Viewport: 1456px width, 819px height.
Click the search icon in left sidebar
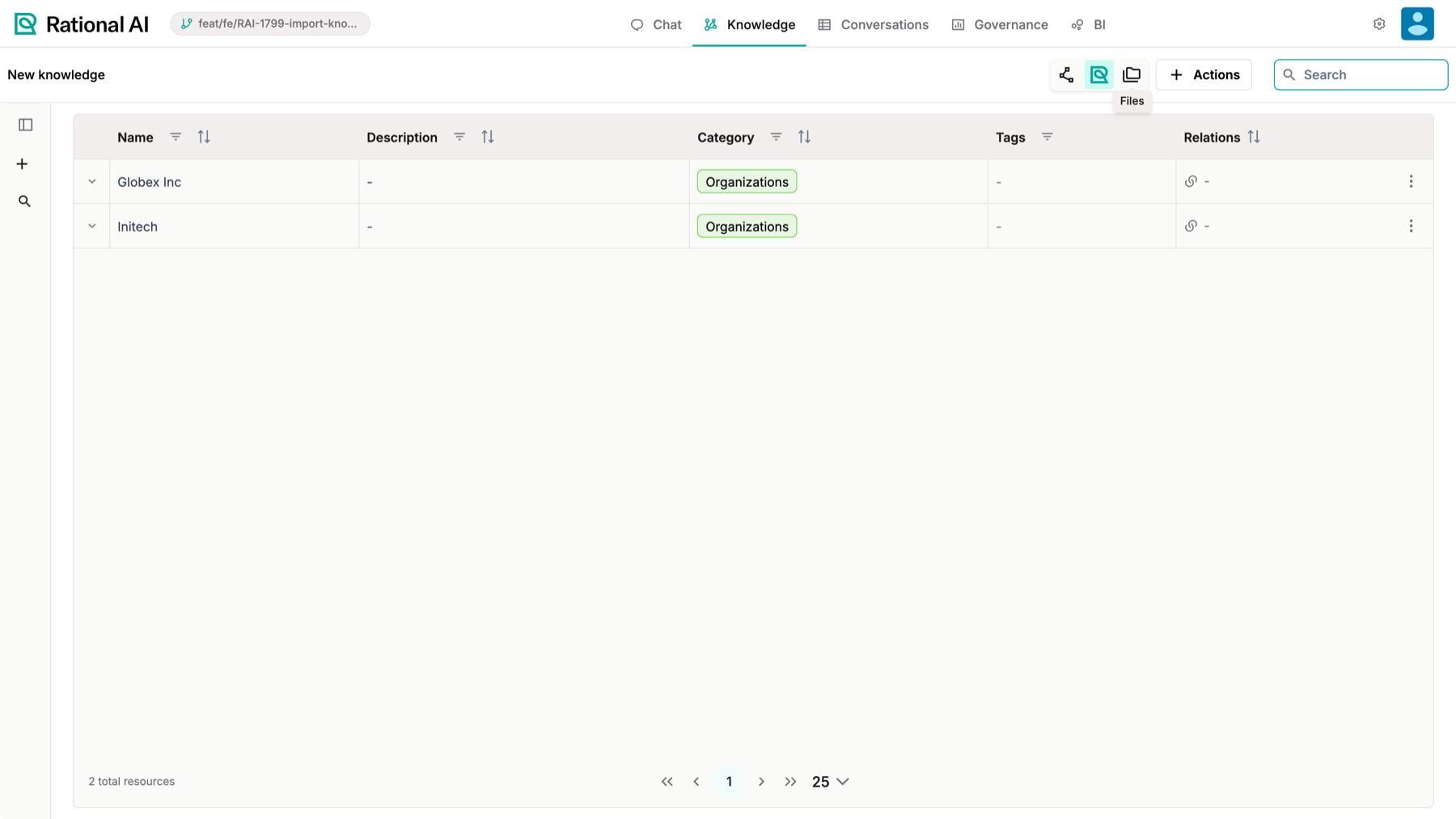coord(24,201)
